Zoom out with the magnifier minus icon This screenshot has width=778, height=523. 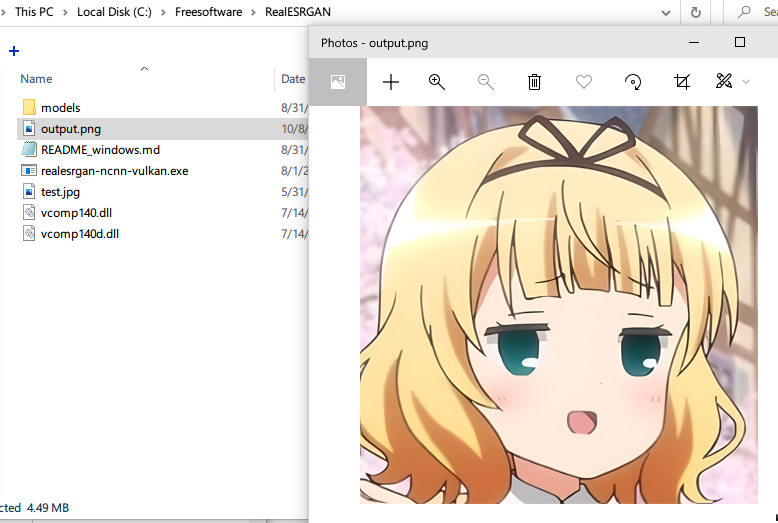point(486,82)
